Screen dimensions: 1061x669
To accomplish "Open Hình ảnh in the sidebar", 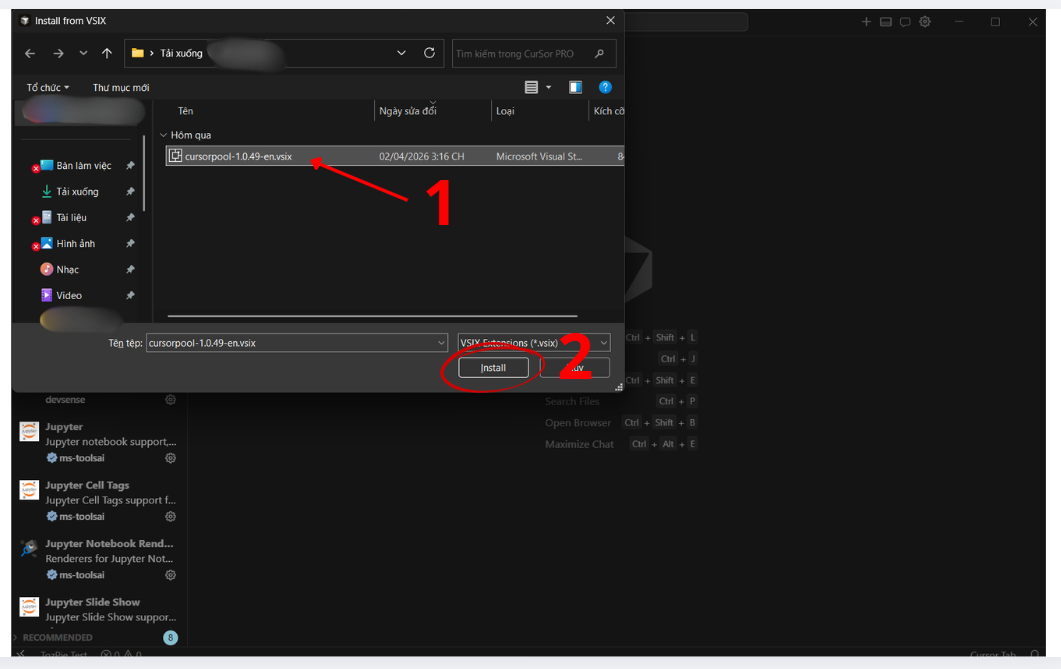I will [x=75, y=244].
